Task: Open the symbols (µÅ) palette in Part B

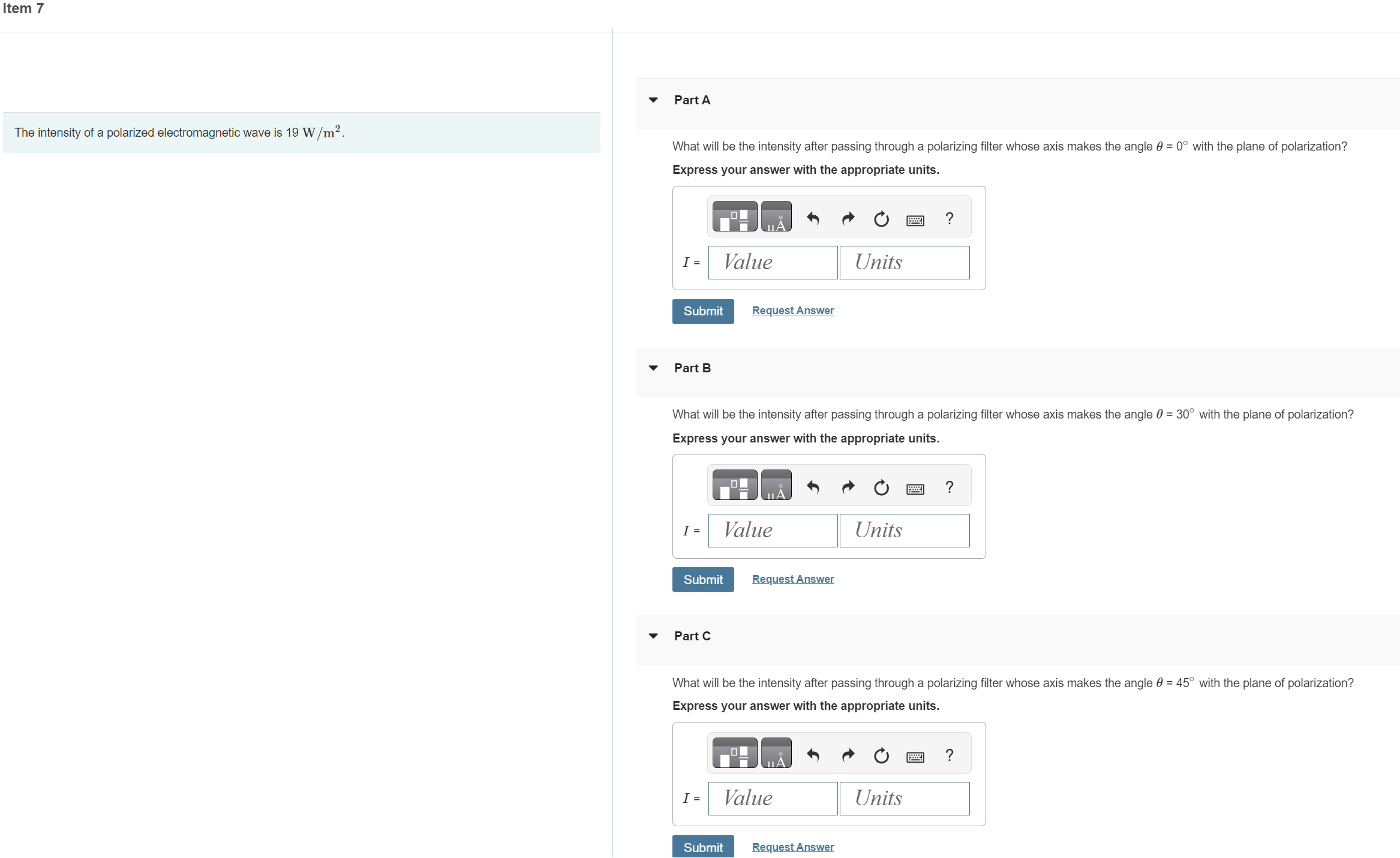Action: (x=776, y=485)
